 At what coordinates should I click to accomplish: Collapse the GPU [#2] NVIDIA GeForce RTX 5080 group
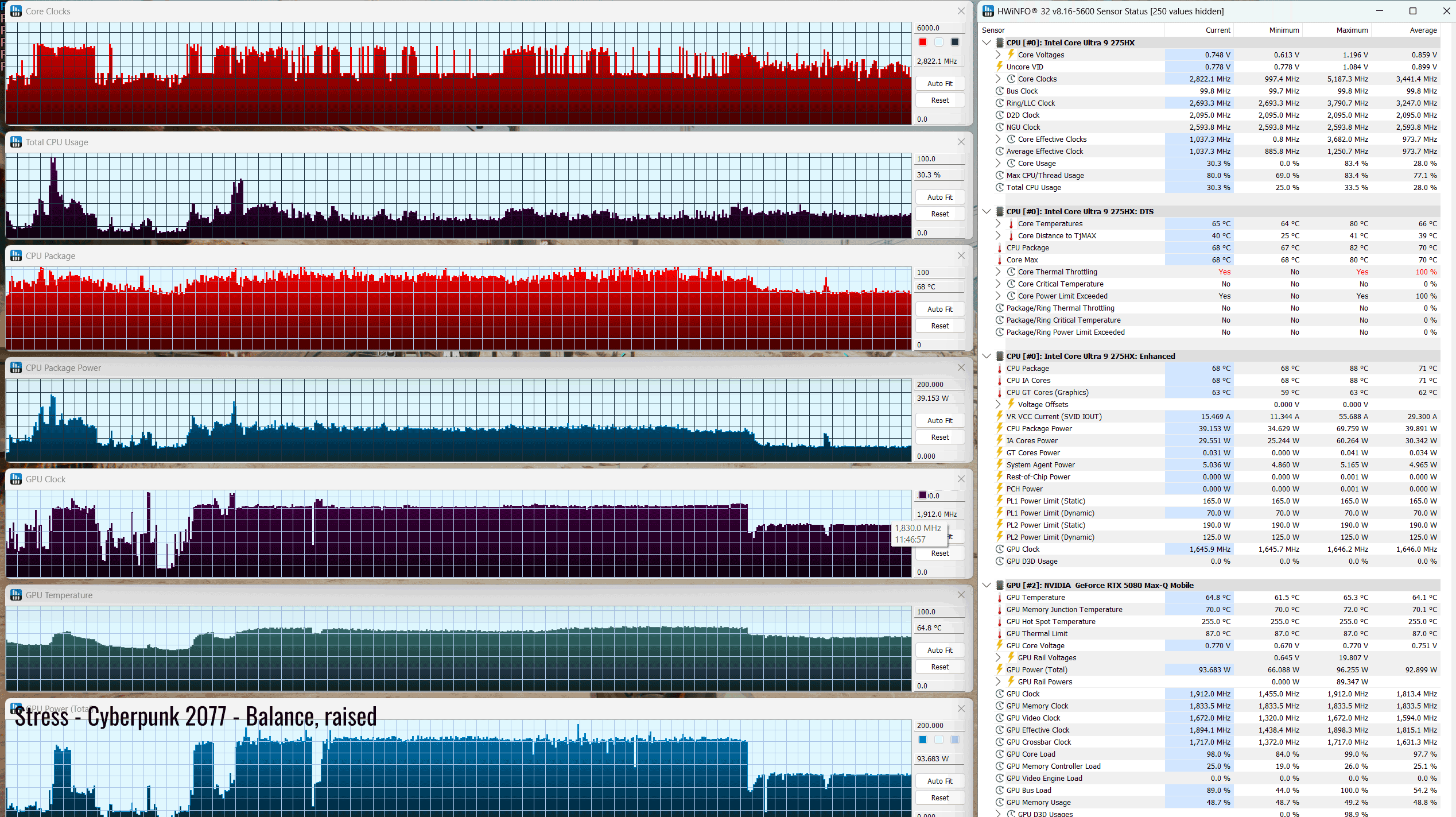987,585
